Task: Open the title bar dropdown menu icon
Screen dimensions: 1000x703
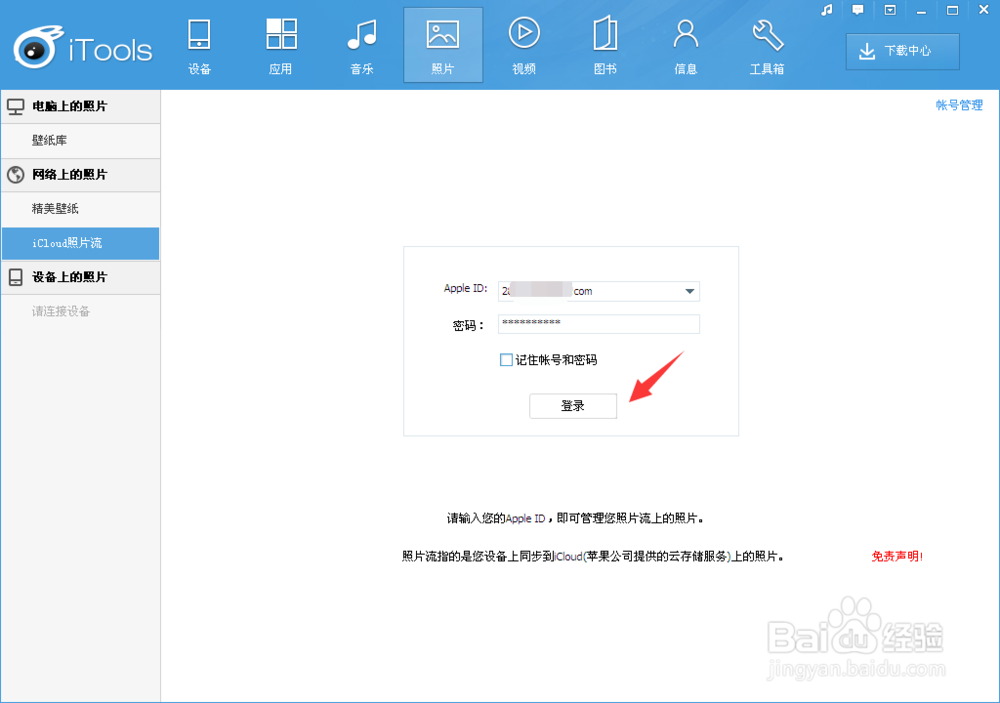Action: pyautogui.click(x=890, y=10)
